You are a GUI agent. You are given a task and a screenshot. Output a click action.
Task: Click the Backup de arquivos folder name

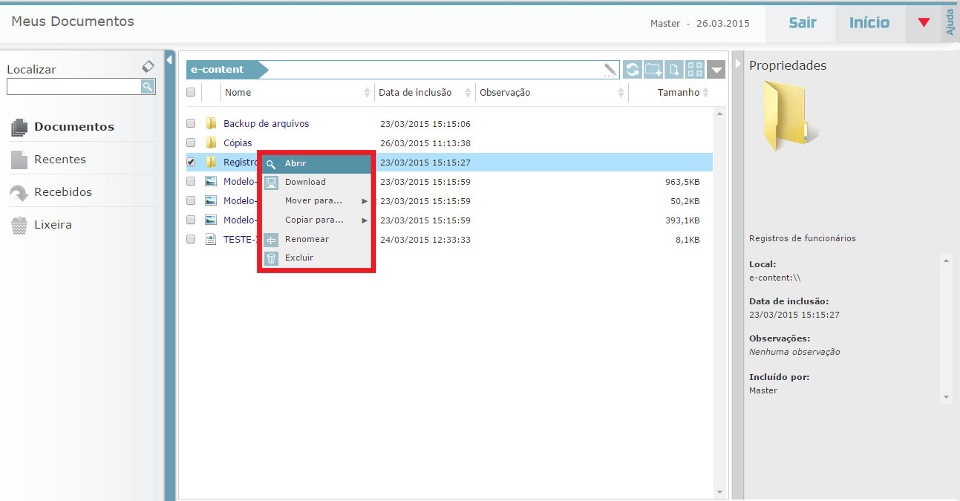coord(266,124)
